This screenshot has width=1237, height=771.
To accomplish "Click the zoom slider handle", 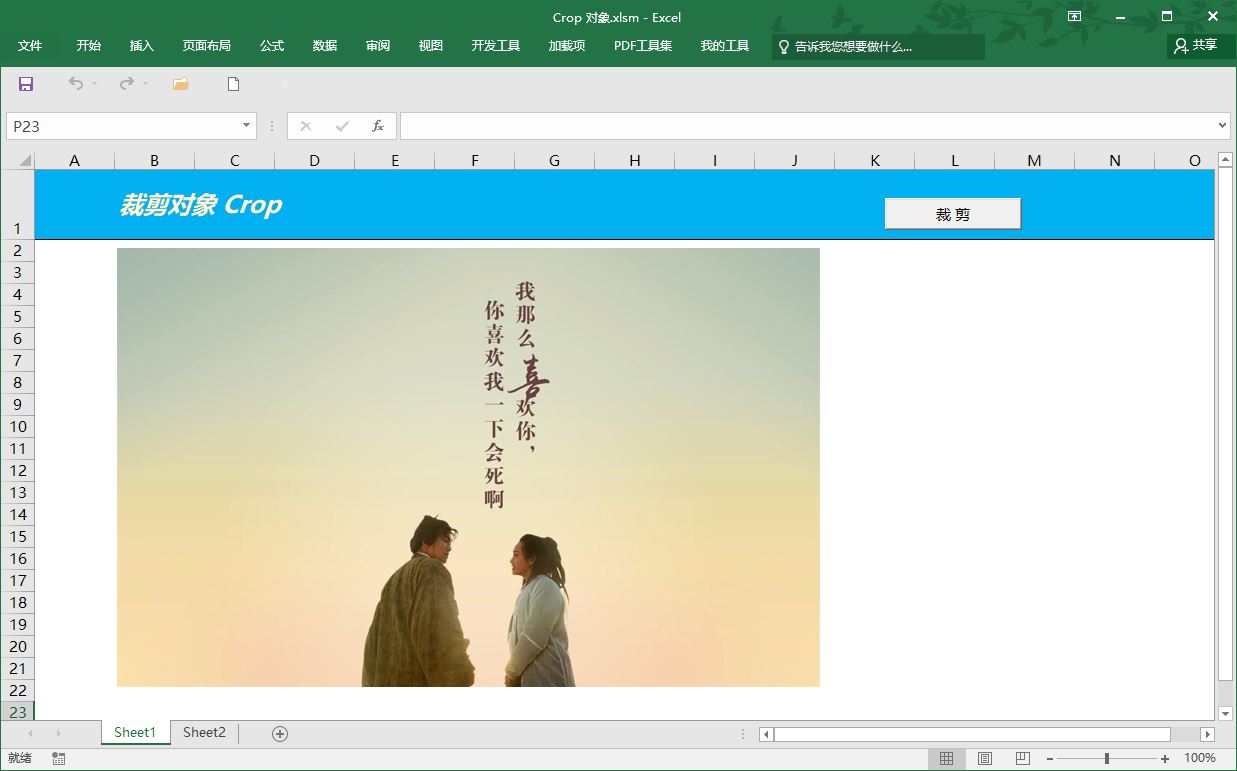I will 1107,759.
